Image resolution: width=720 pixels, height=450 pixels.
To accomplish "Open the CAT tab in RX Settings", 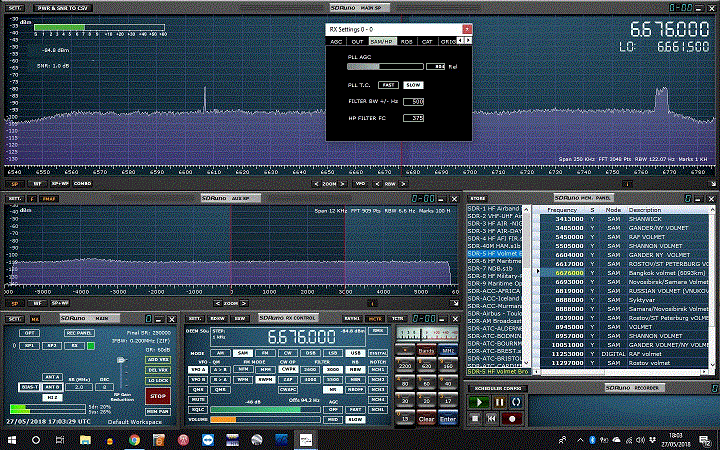I will point(427,41).
